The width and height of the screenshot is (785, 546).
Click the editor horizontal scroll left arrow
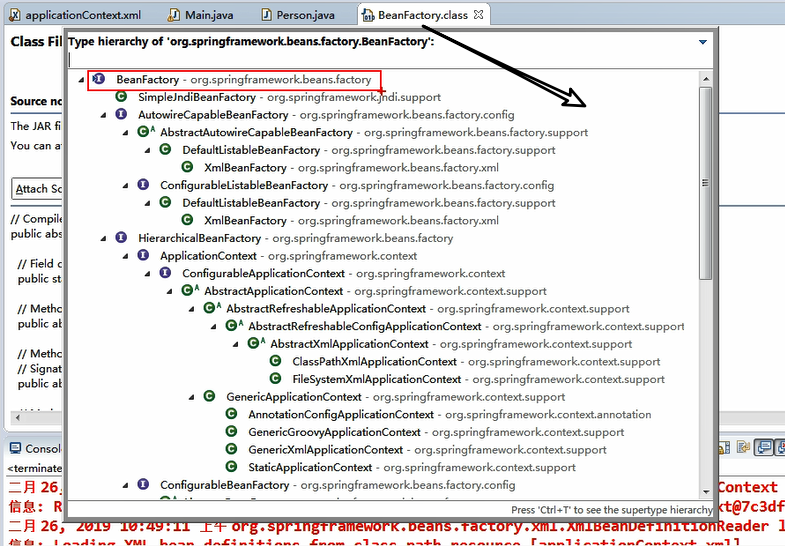coord(18,417)
